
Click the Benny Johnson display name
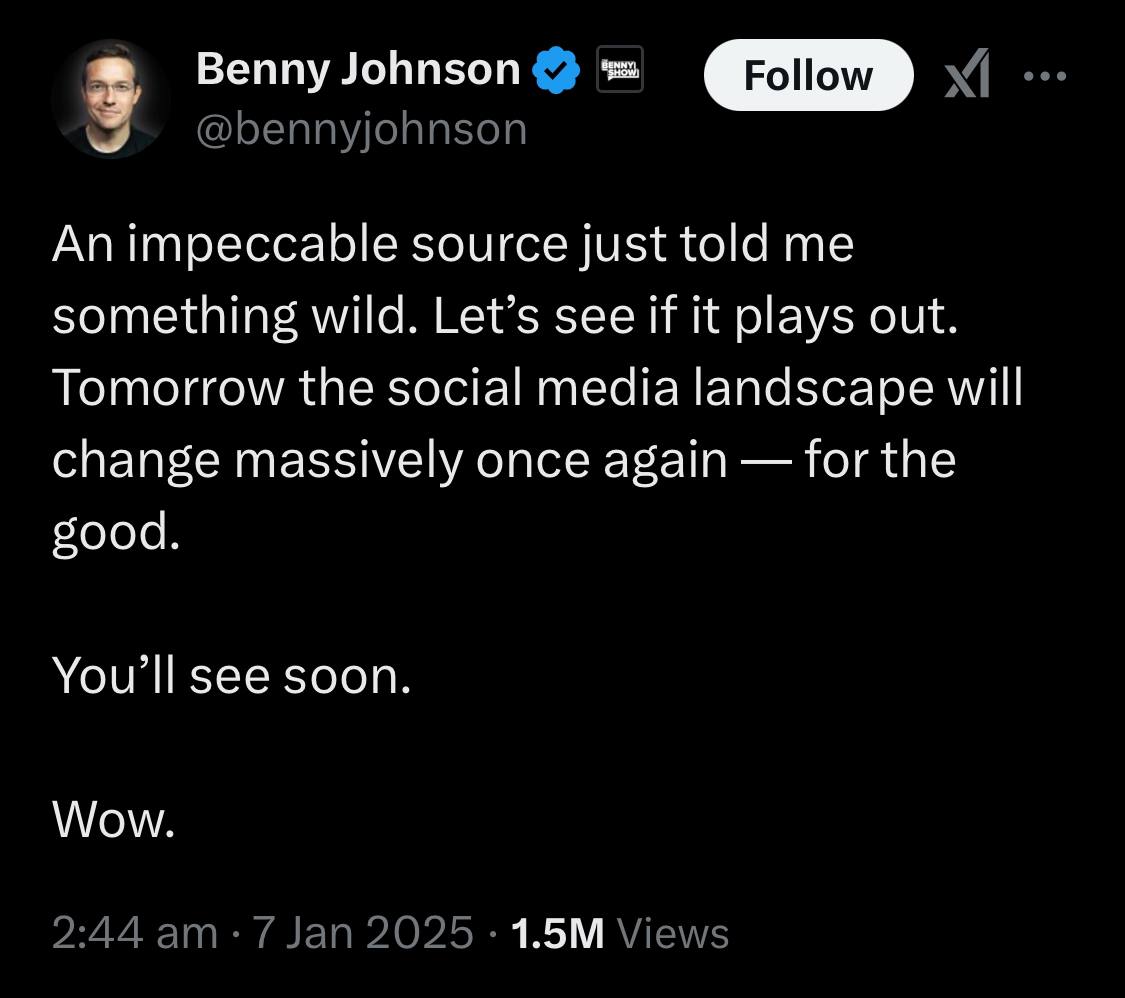(x=358, y=70)
